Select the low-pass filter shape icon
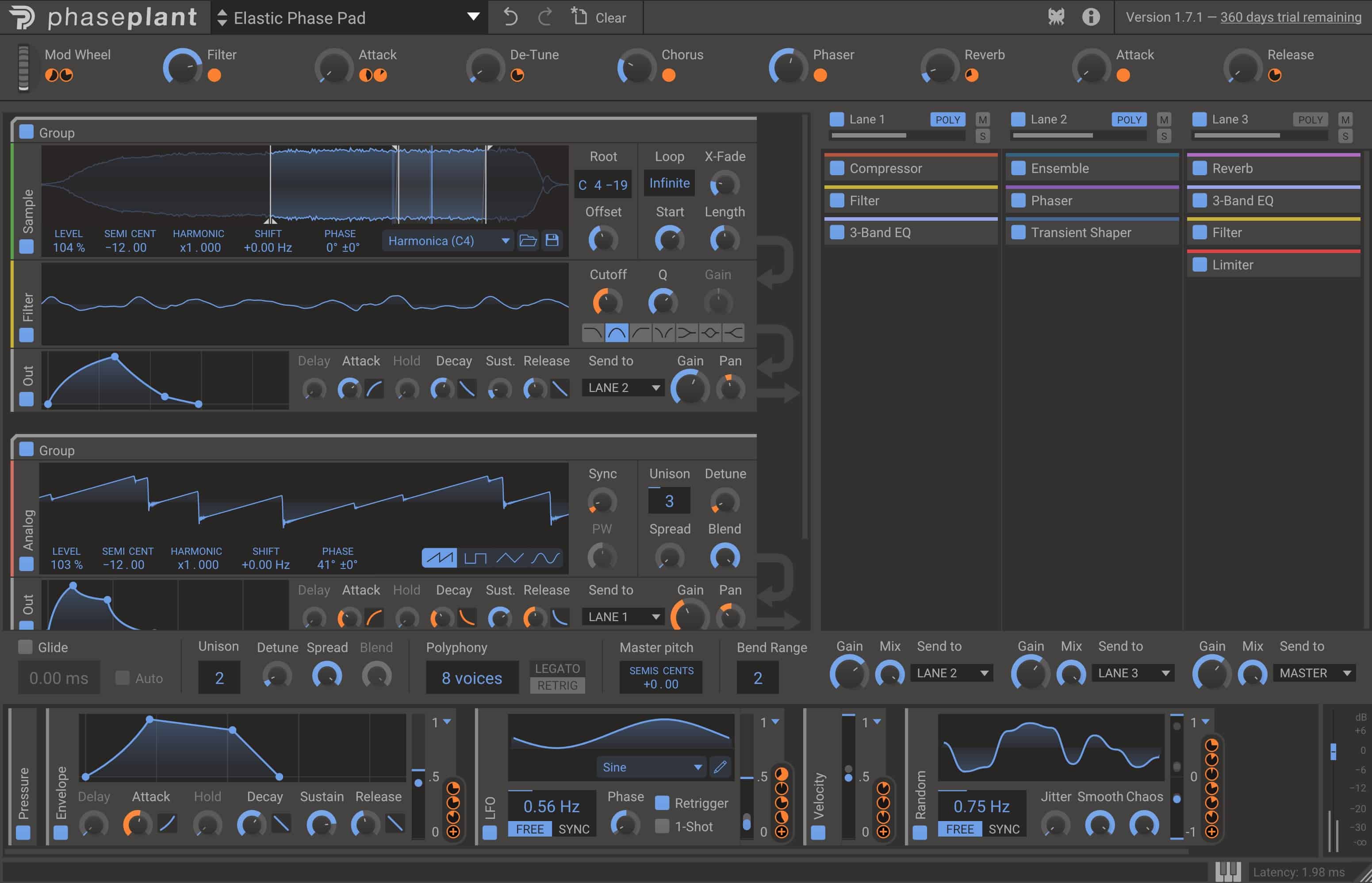The height and width of the screenshot is (883, 1372). coord(593,333)
